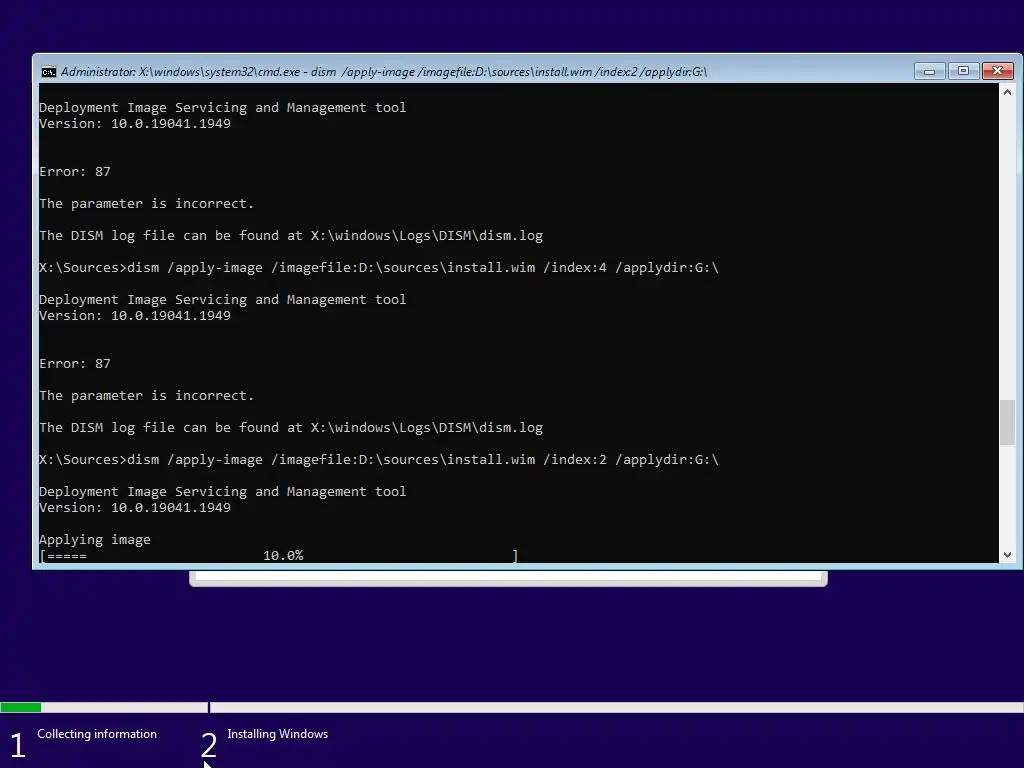Click the first "Error: 87" line

[75, 172]
